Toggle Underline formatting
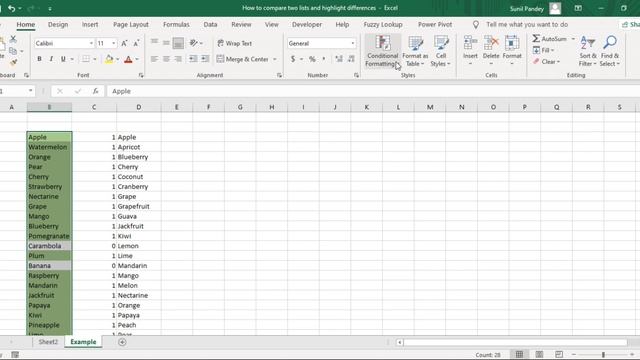The width and height of the screenshot is (640, 360). (x=63, y=59)
